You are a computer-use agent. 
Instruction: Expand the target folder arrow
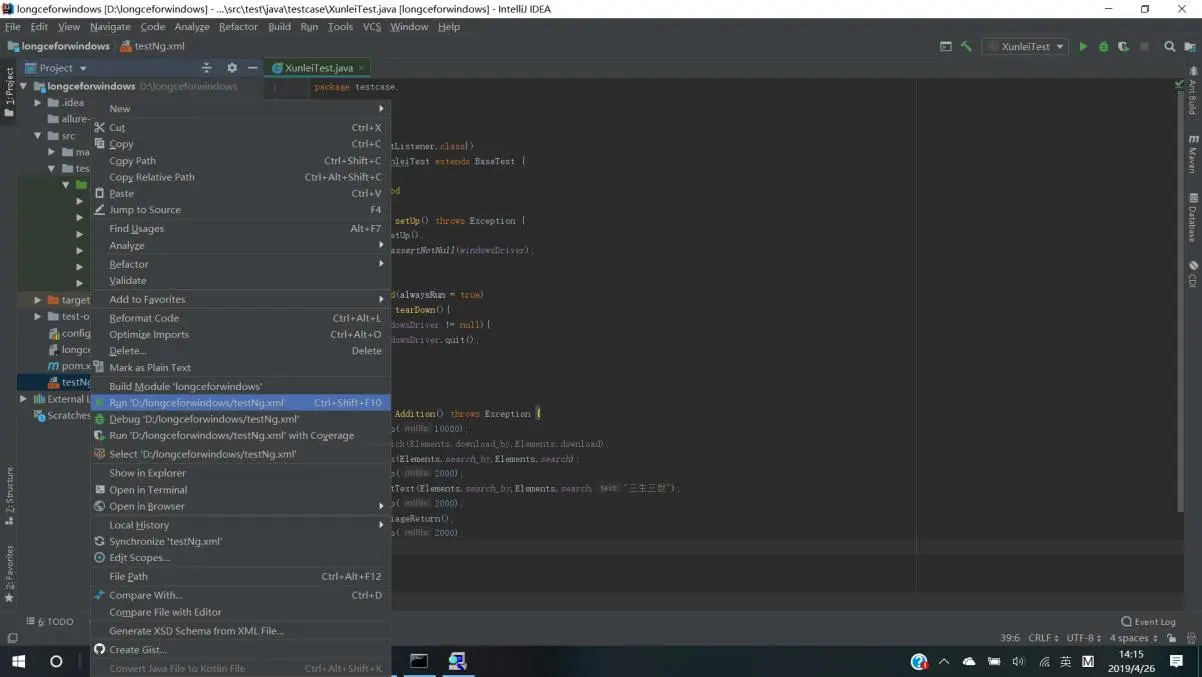(x=38, y=300)
